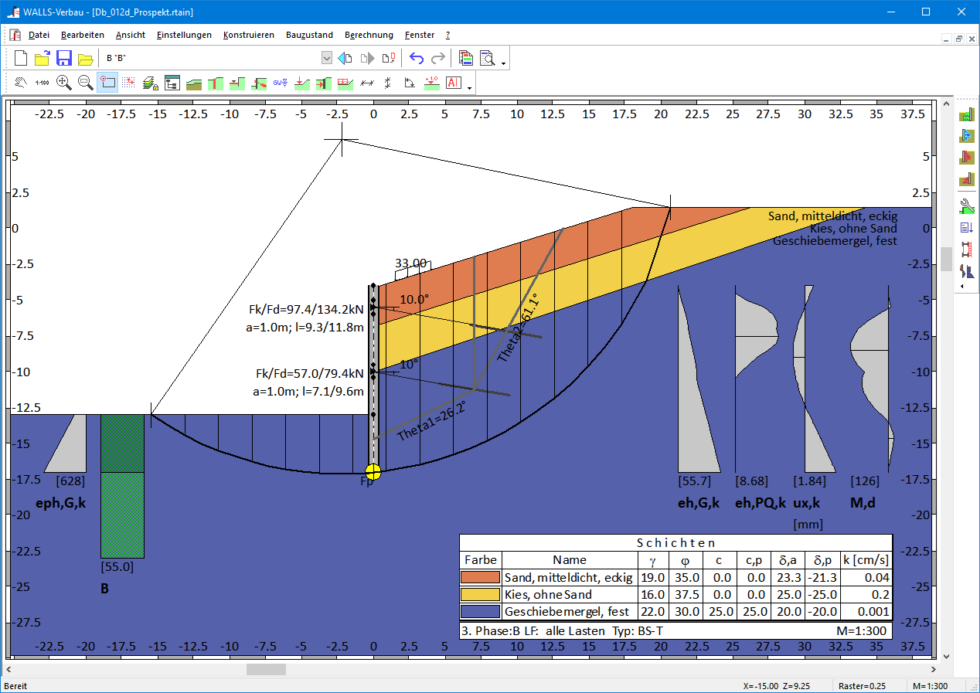Viewport: 980px width, 693px height.
Task: Toggle the dotted grid snap tool
Action: point(129,83)
